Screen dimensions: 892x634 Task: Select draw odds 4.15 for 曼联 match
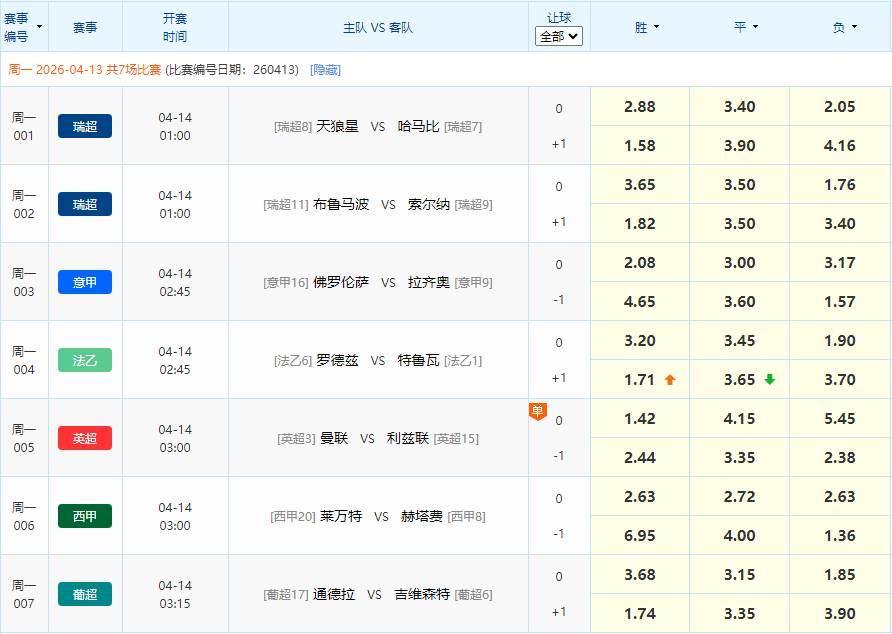[x=740, y=418]
